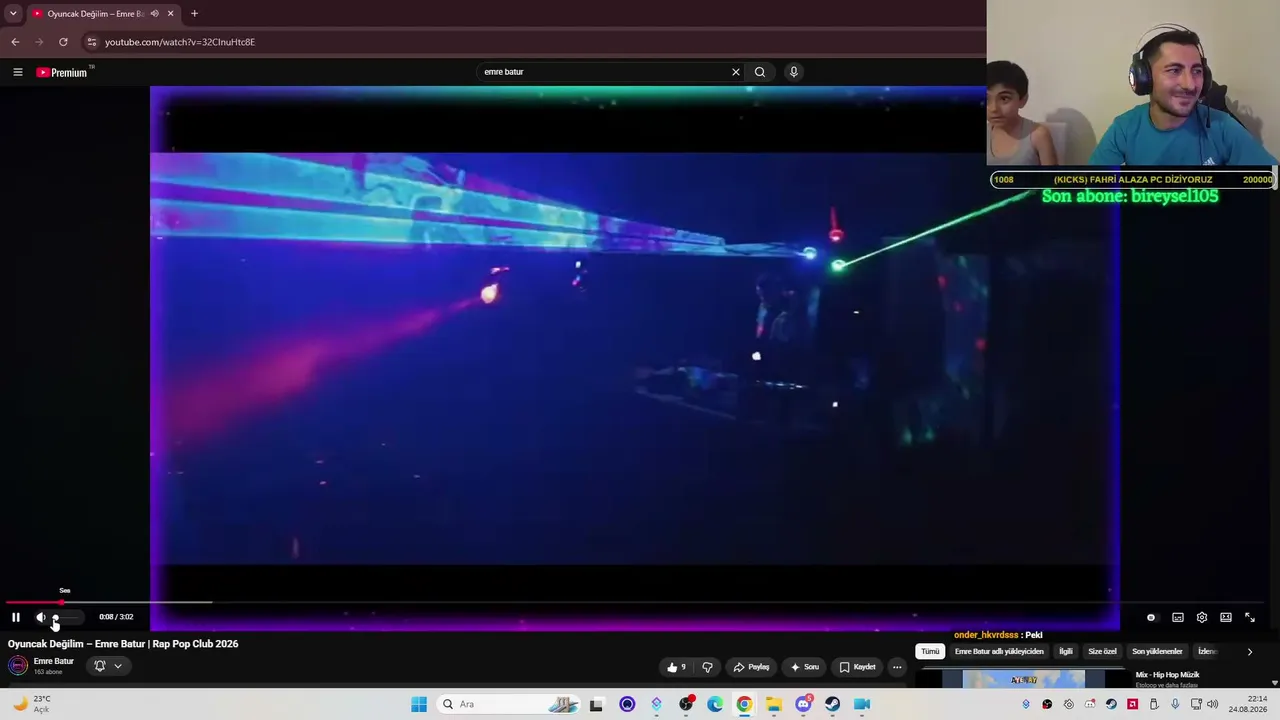1280x720 pixels.
Task: Click the Paylaş share button
Action: click(x=752, y=667)
